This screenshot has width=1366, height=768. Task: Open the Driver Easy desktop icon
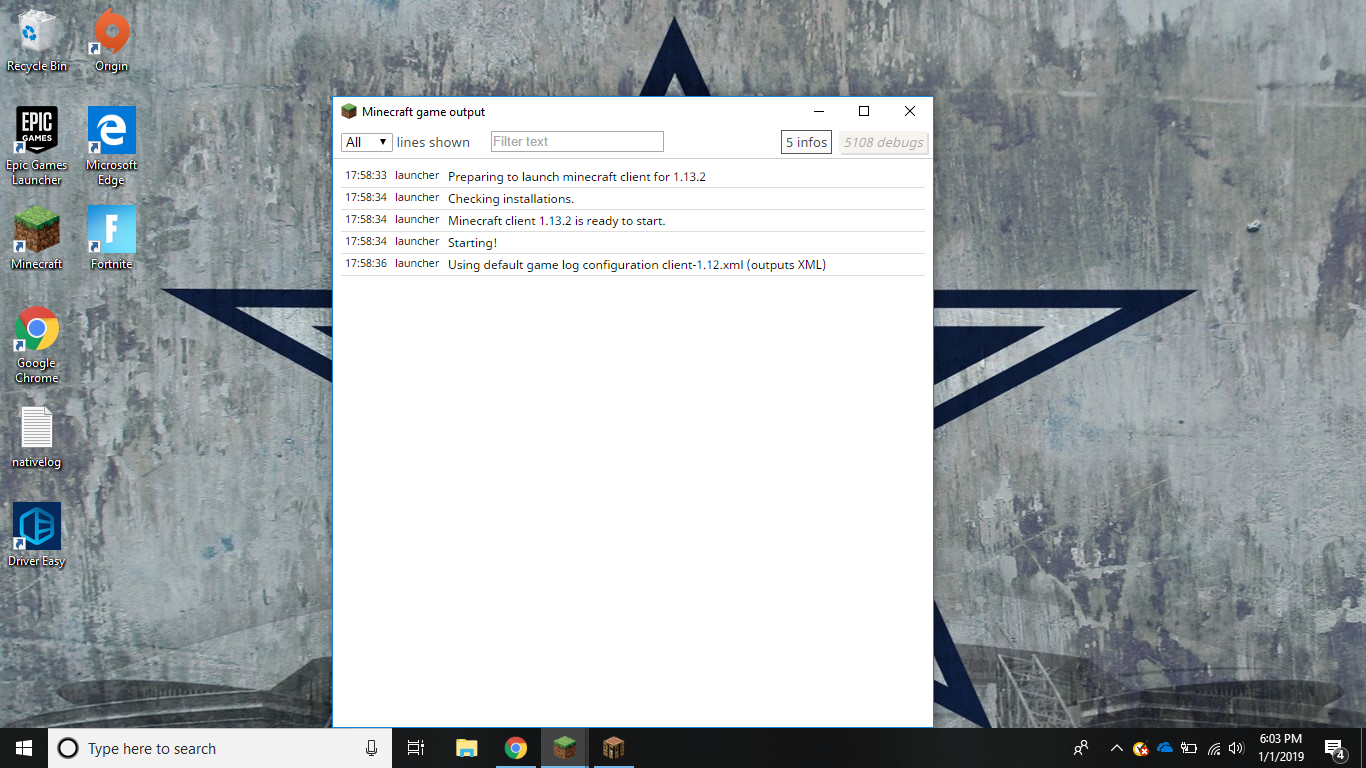click(37, 534)
